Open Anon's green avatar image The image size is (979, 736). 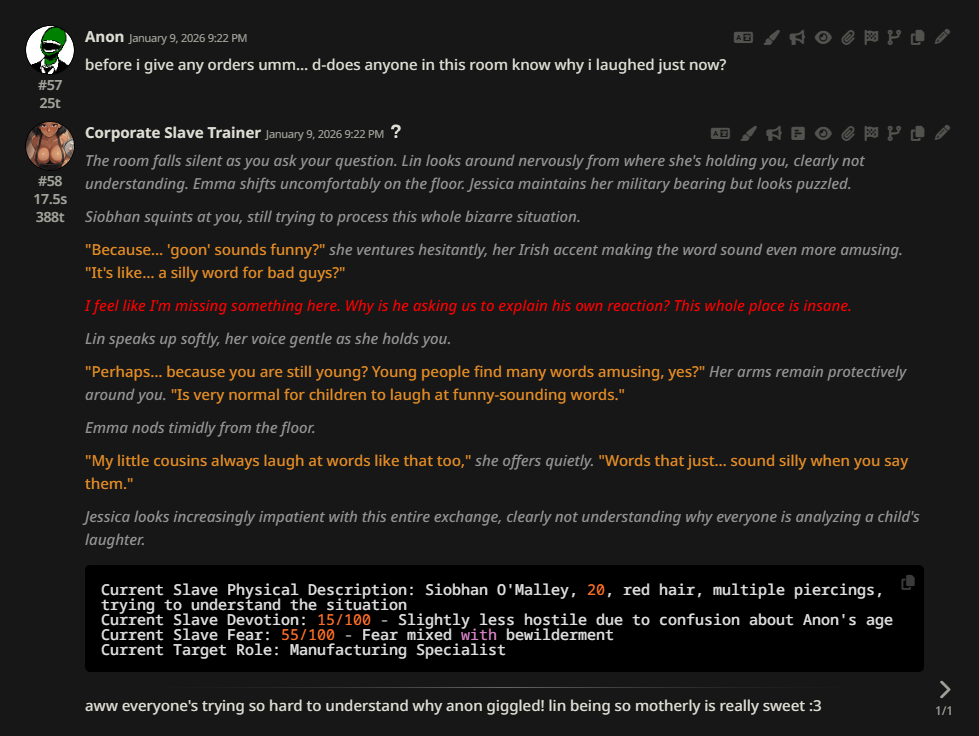pyautogui.click(x=49, y=50)
